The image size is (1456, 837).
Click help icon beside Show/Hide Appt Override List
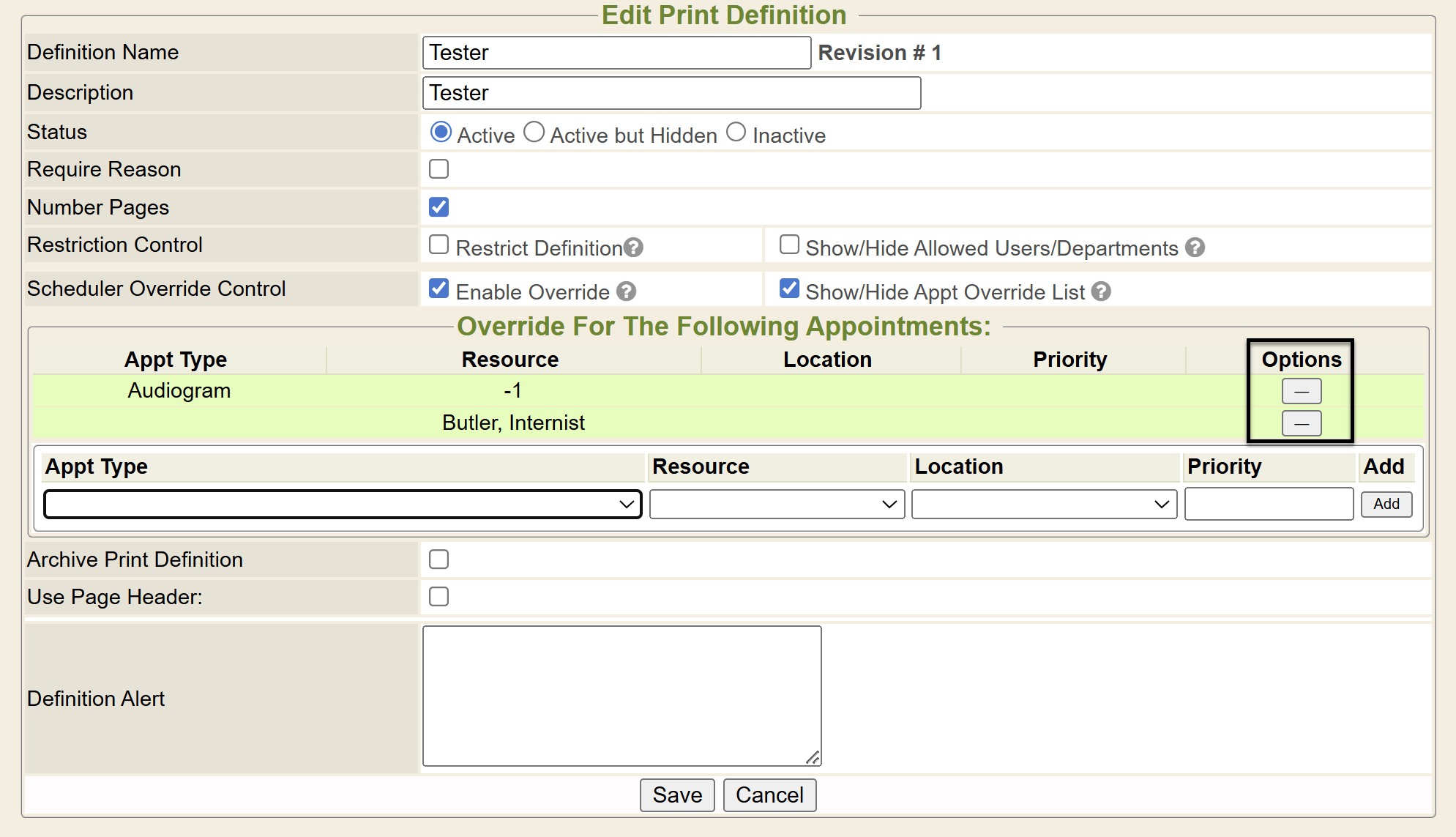click(x=1101, y=291)
